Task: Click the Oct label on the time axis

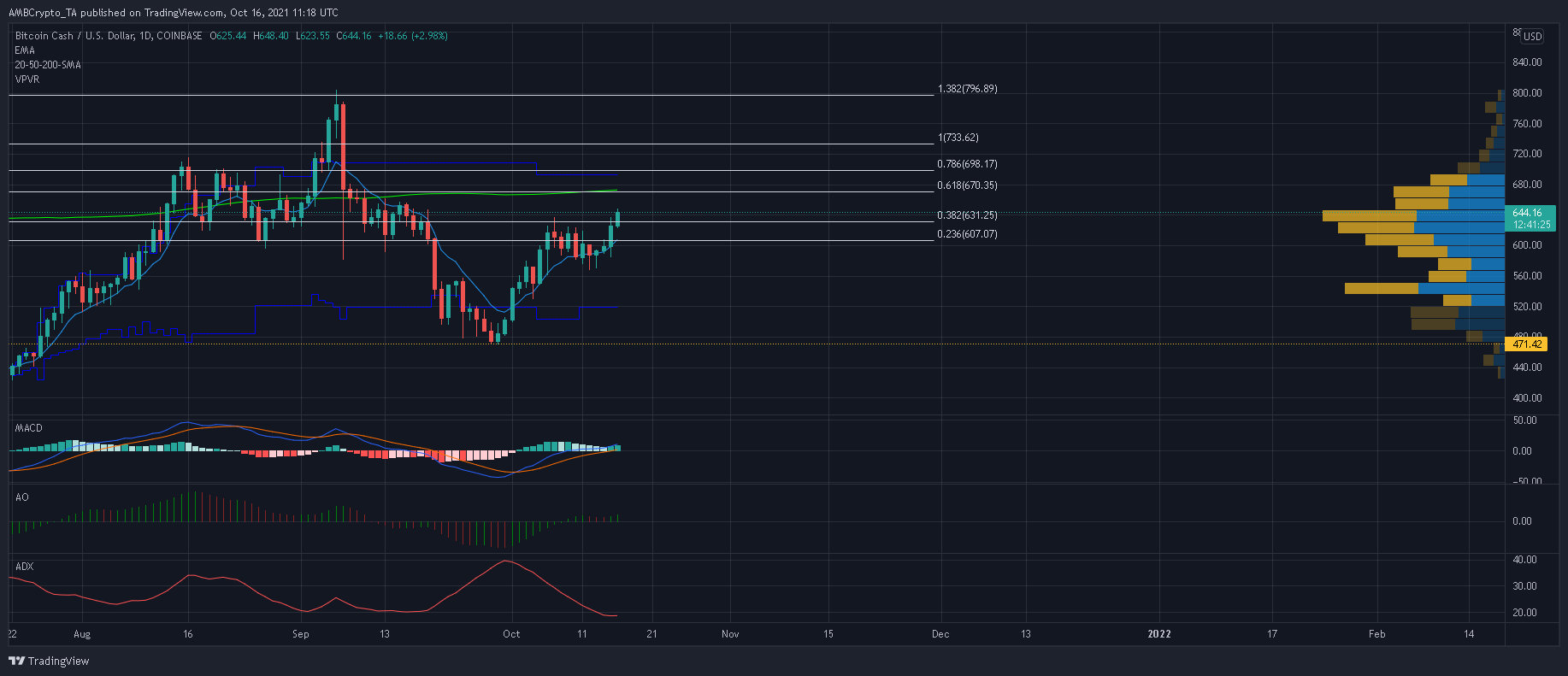Action: pos(511,634)
